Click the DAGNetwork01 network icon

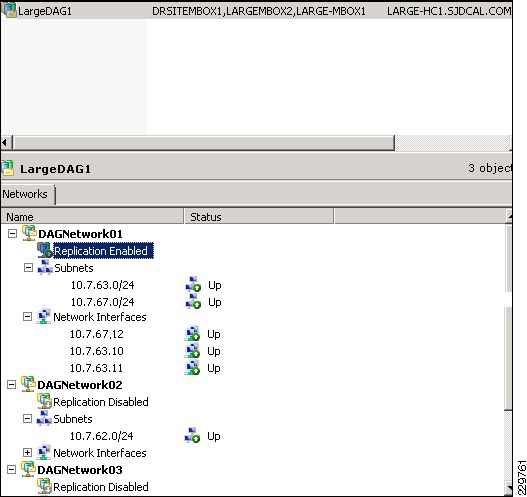pos(29,233)
